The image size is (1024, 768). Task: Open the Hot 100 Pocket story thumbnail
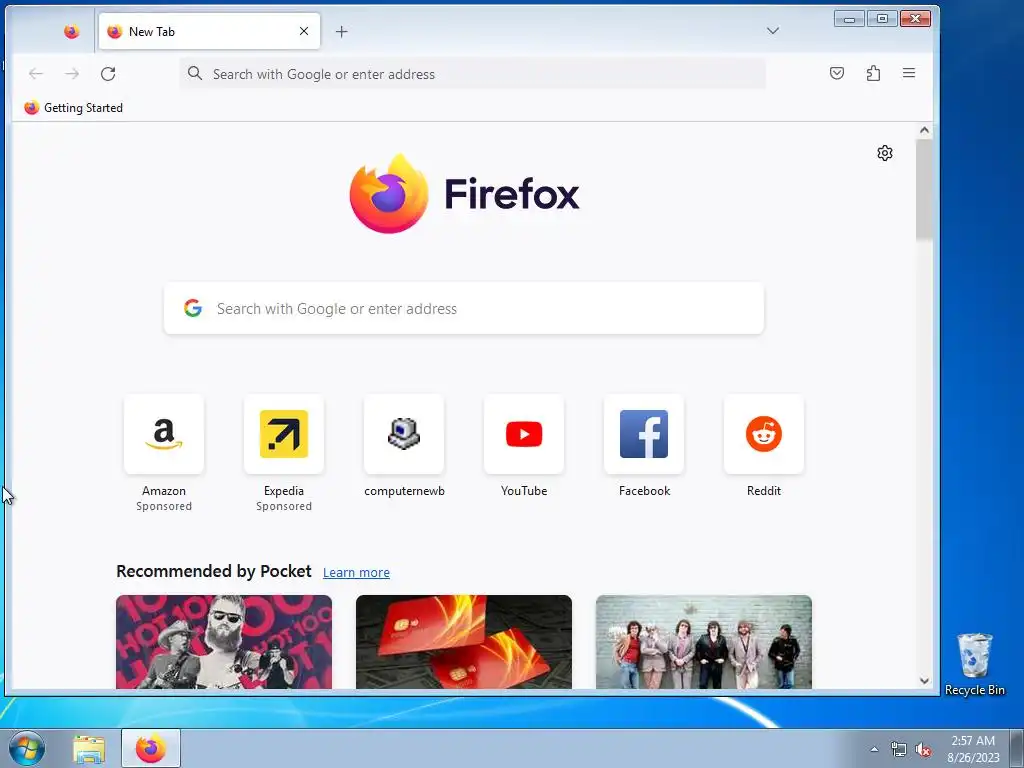tap(224, 642)
